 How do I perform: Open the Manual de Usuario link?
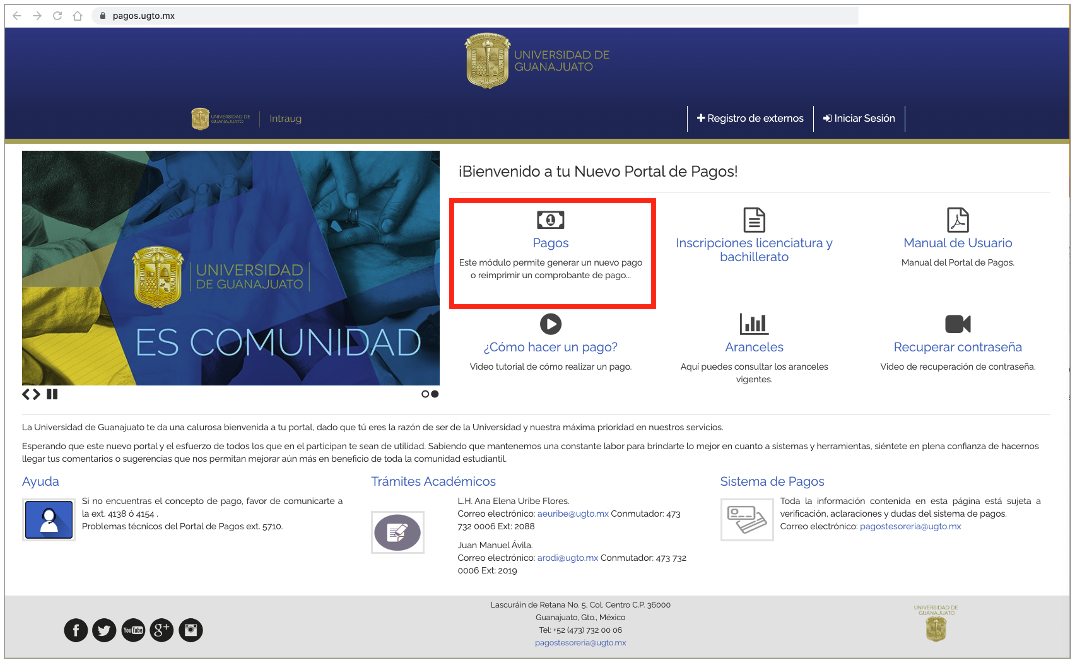coord(958,243)
